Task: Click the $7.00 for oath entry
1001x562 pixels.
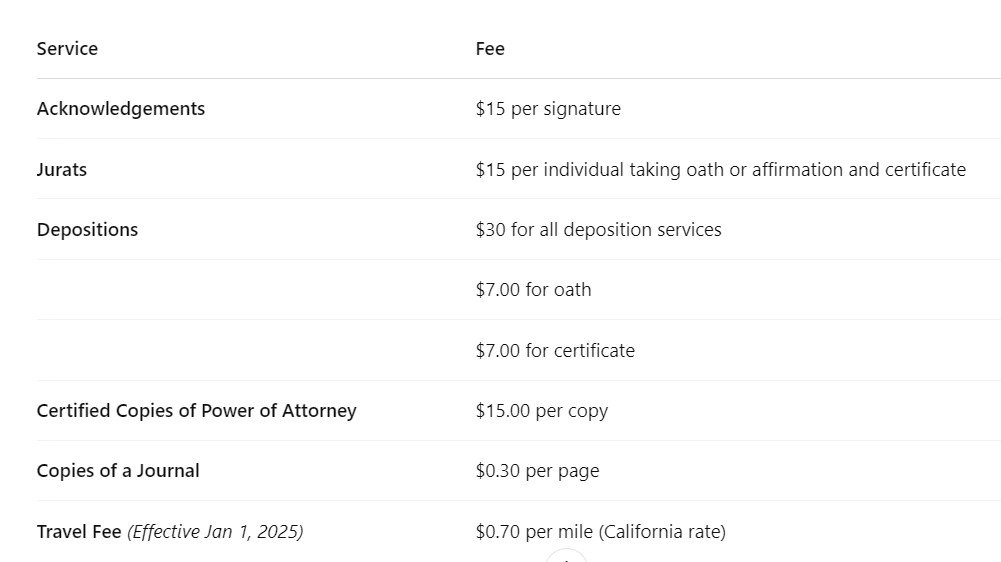Action: pyautogui.click(x=533, y=290)
